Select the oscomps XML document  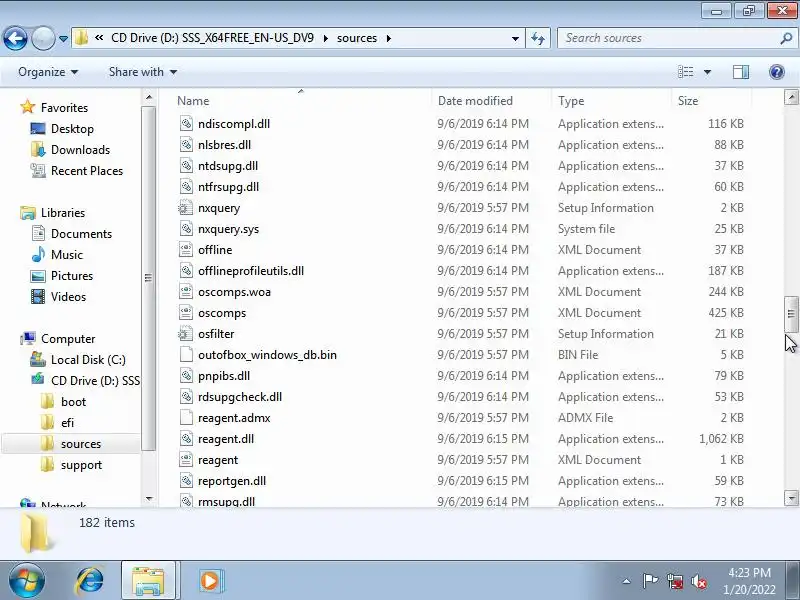click(221, 313)
